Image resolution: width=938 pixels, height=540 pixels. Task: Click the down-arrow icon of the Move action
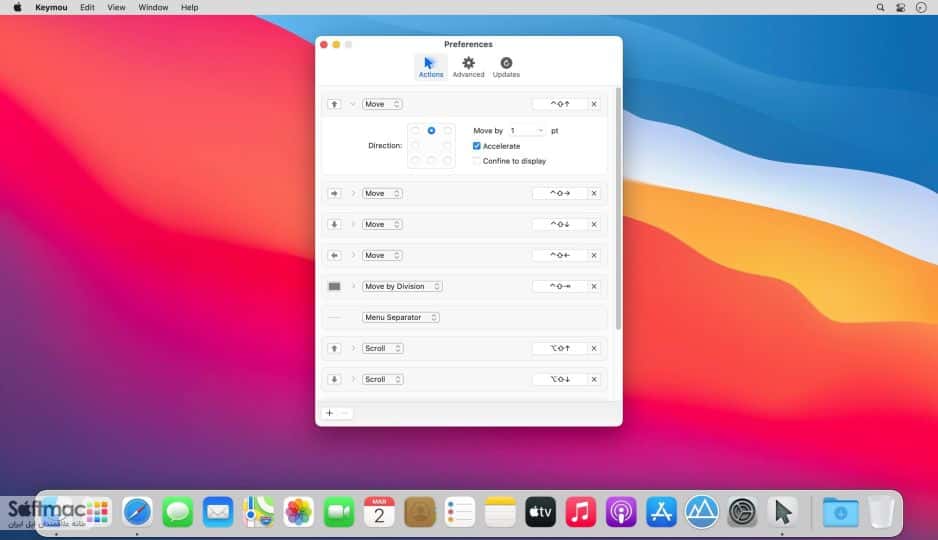[x=334, y=224]
